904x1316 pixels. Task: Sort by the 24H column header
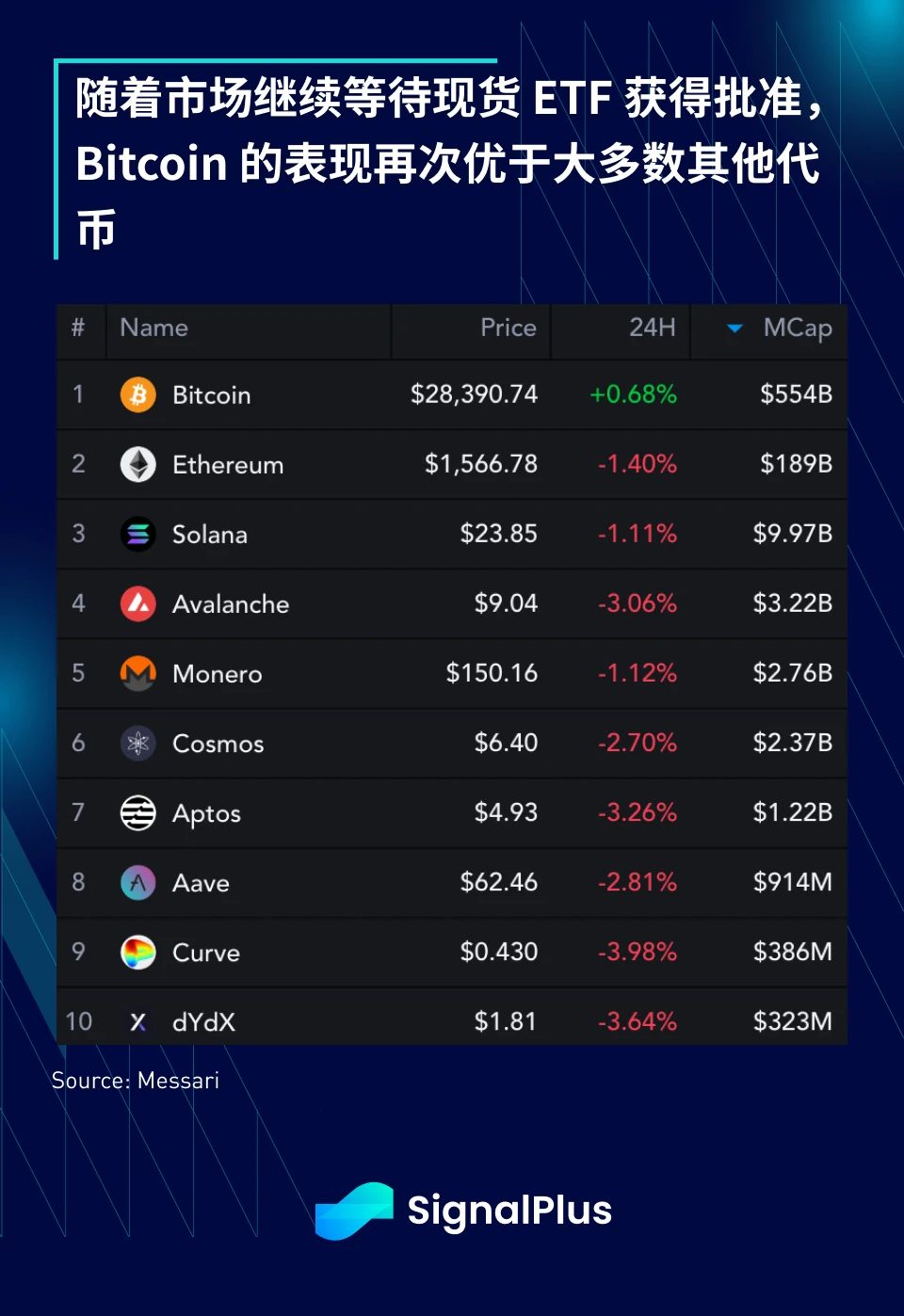[652, 328]
